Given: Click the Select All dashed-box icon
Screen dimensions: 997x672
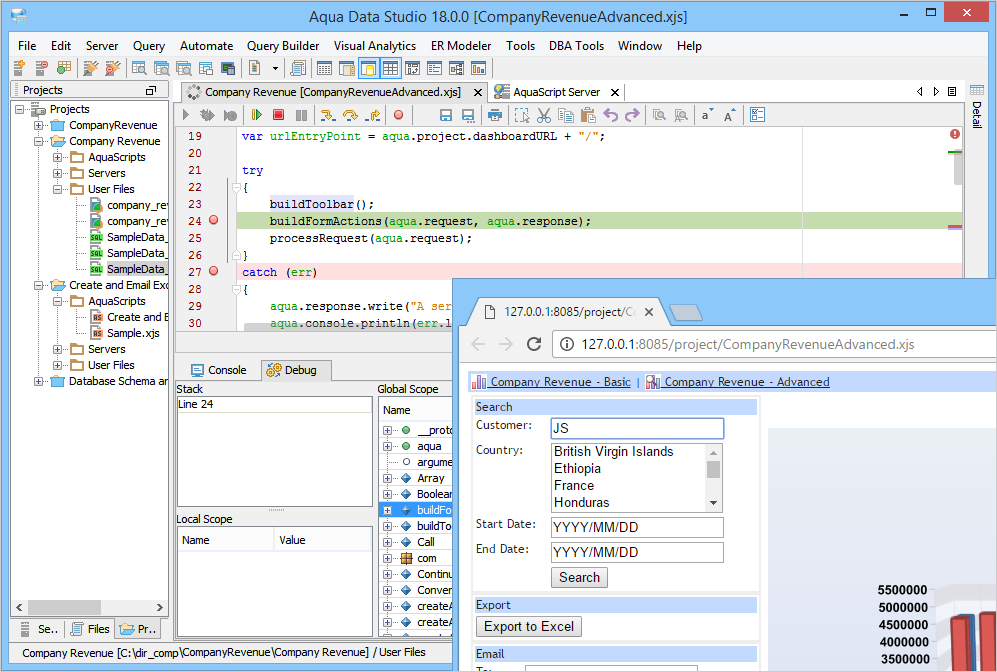Looking at the screenshot, I should coord(521,115).
